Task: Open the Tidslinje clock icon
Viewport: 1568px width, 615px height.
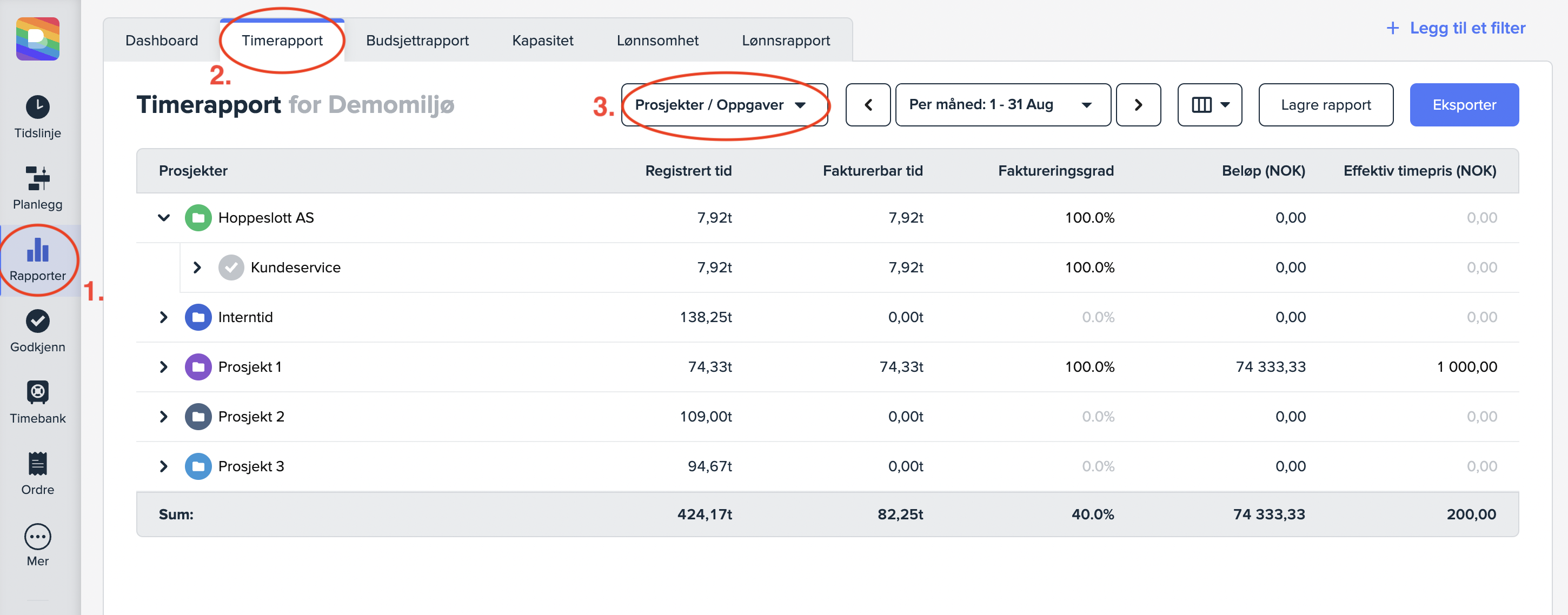Action: pos(38,108)
